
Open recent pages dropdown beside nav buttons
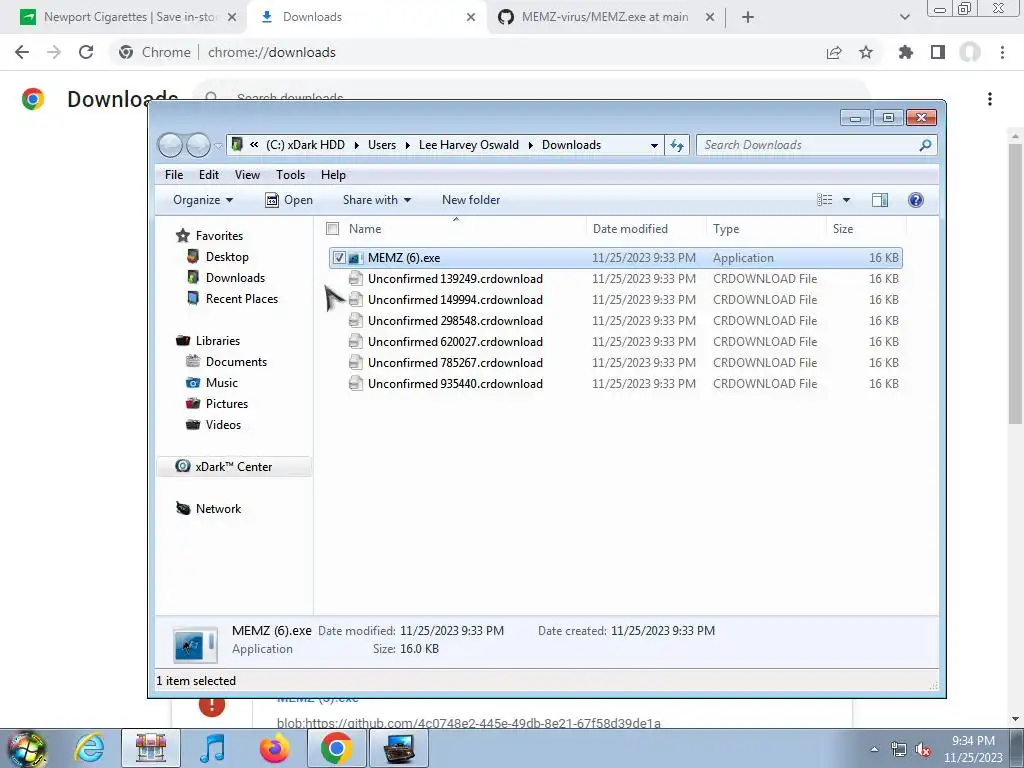pyautogui.click(x=218, y=145)
